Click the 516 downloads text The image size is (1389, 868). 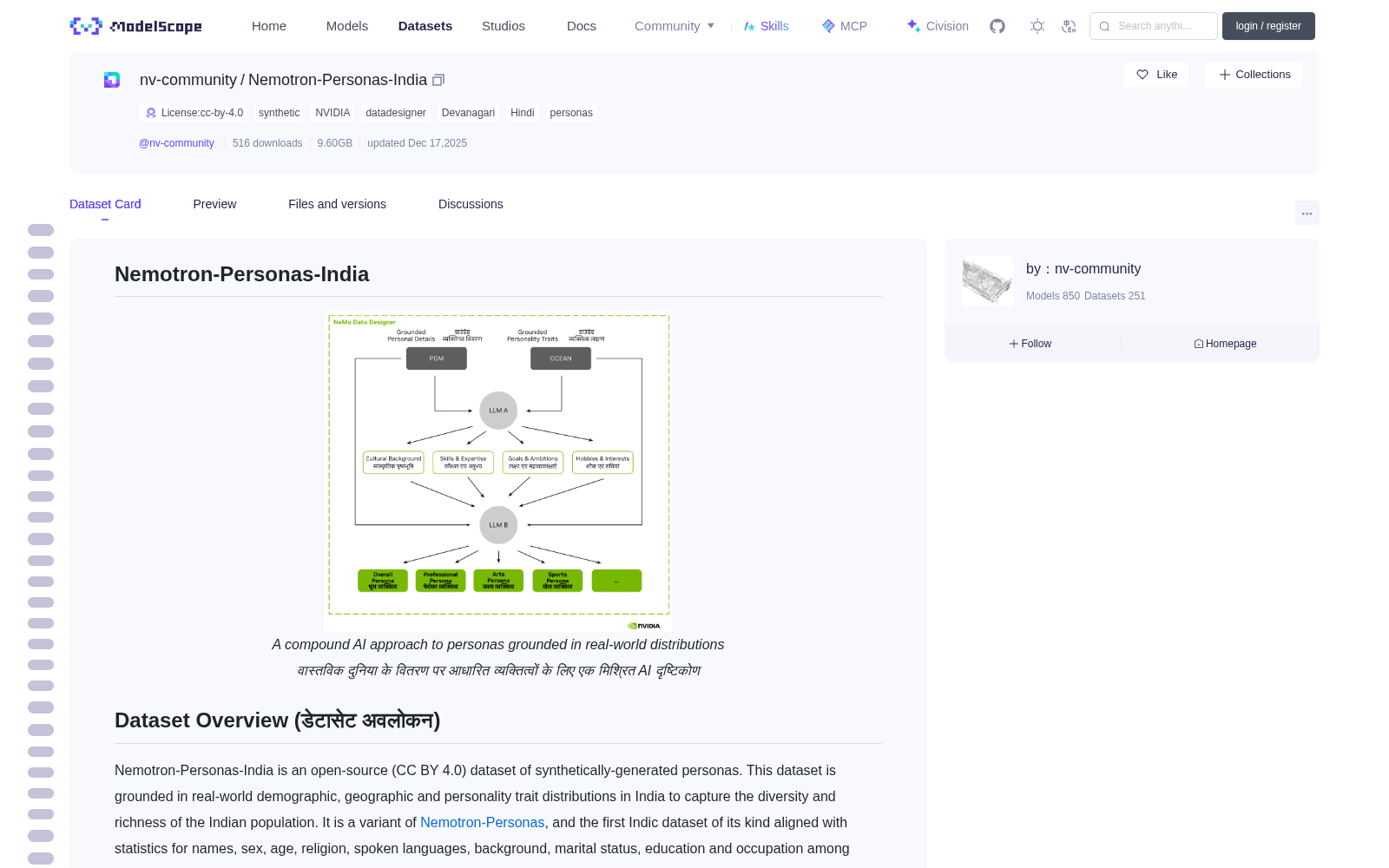[267, 143]
